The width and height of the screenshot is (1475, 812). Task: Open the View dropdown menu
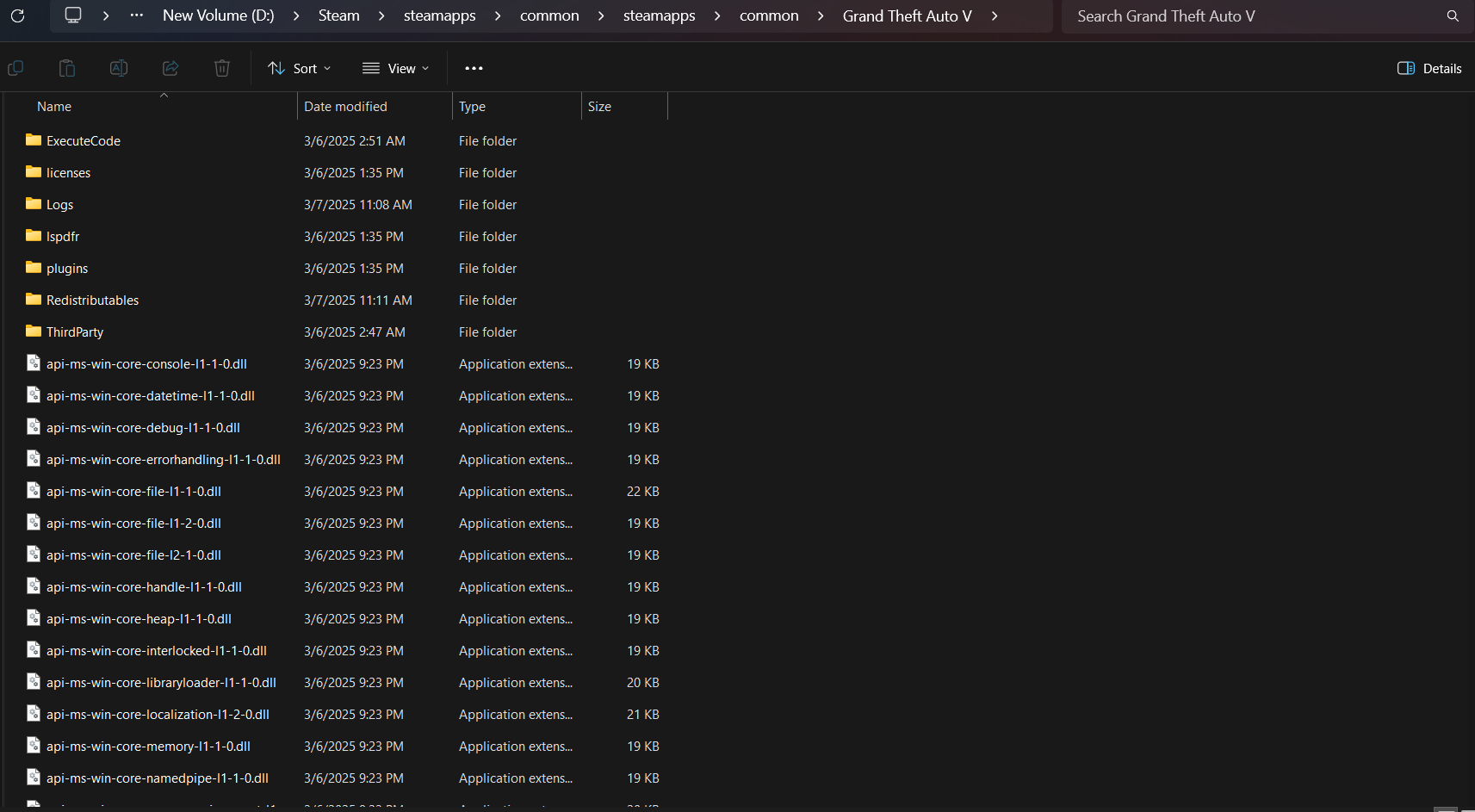coord(395,68)
